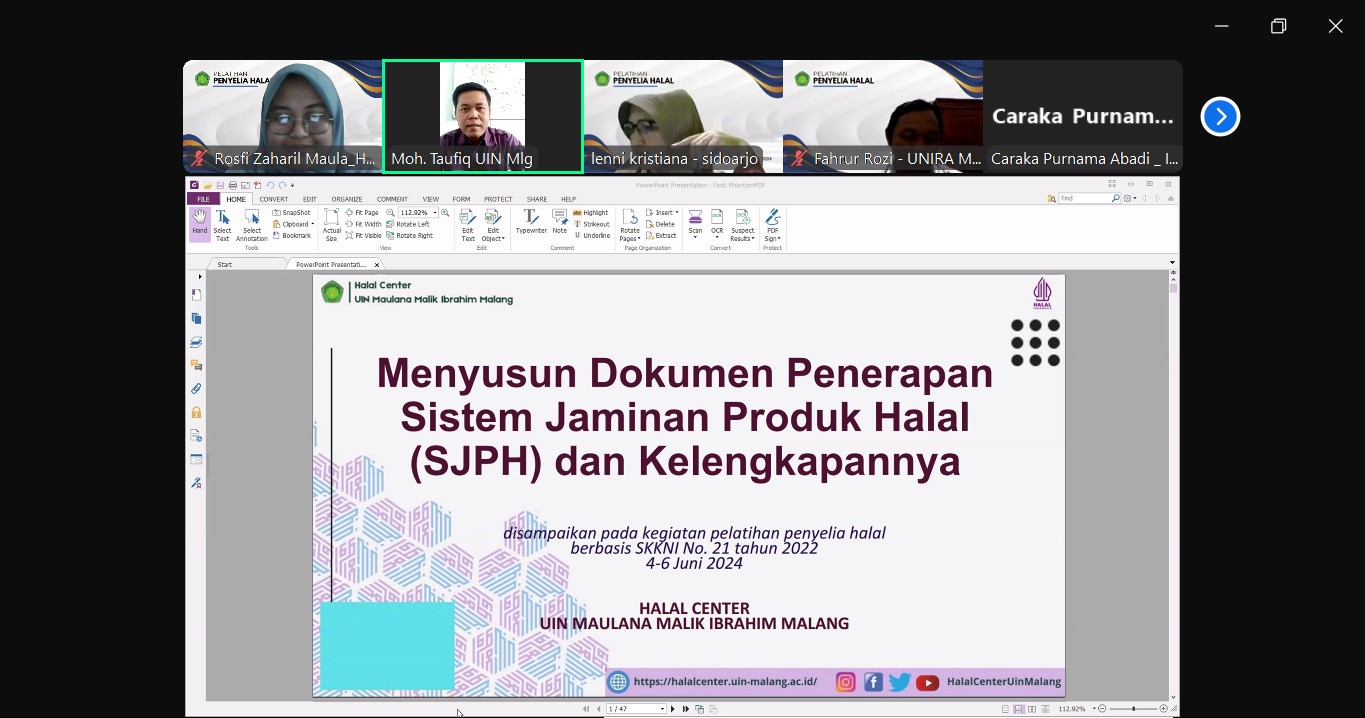
Task: Add a Note comment
Action: [560, 222]
